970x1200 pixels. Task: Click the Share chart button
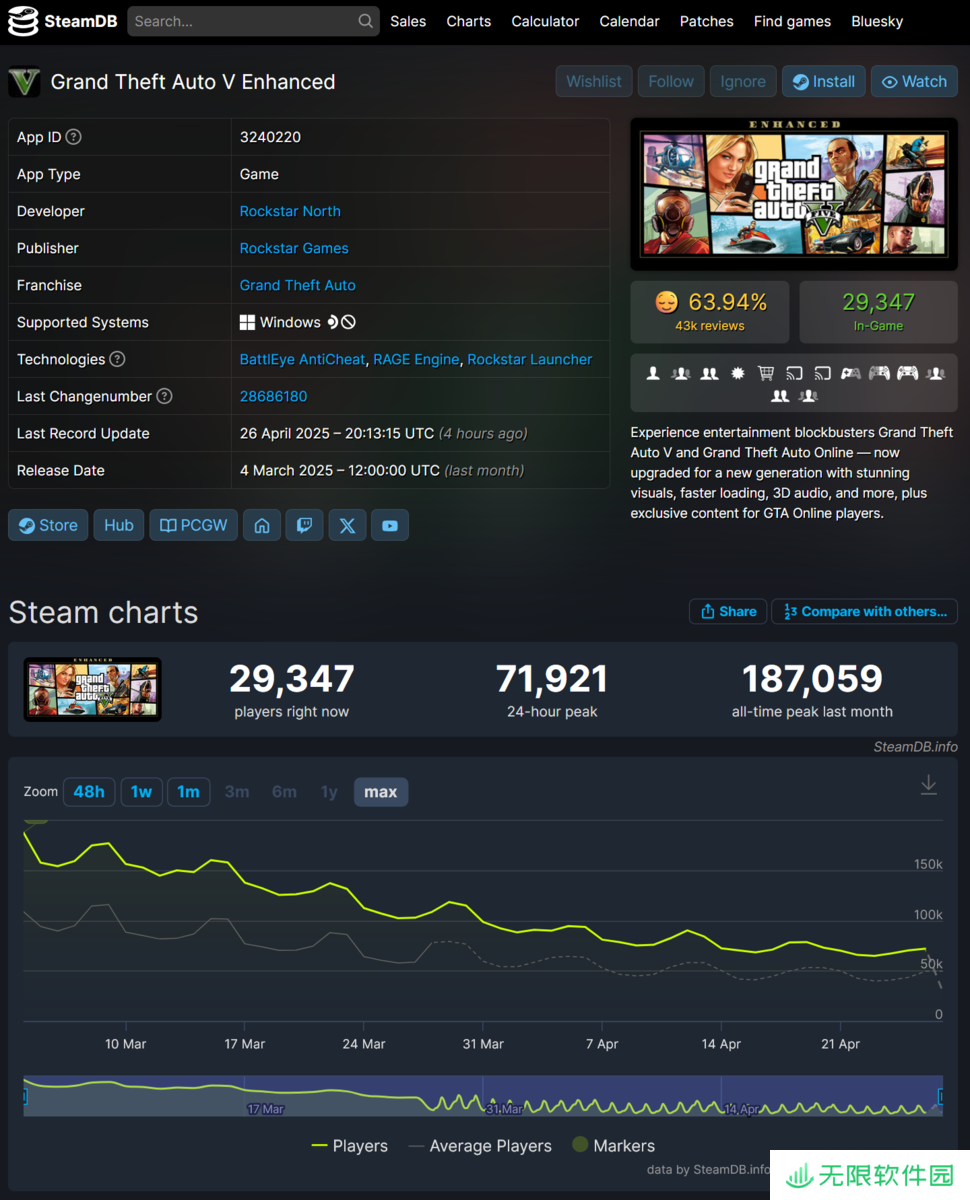point(728,611)
